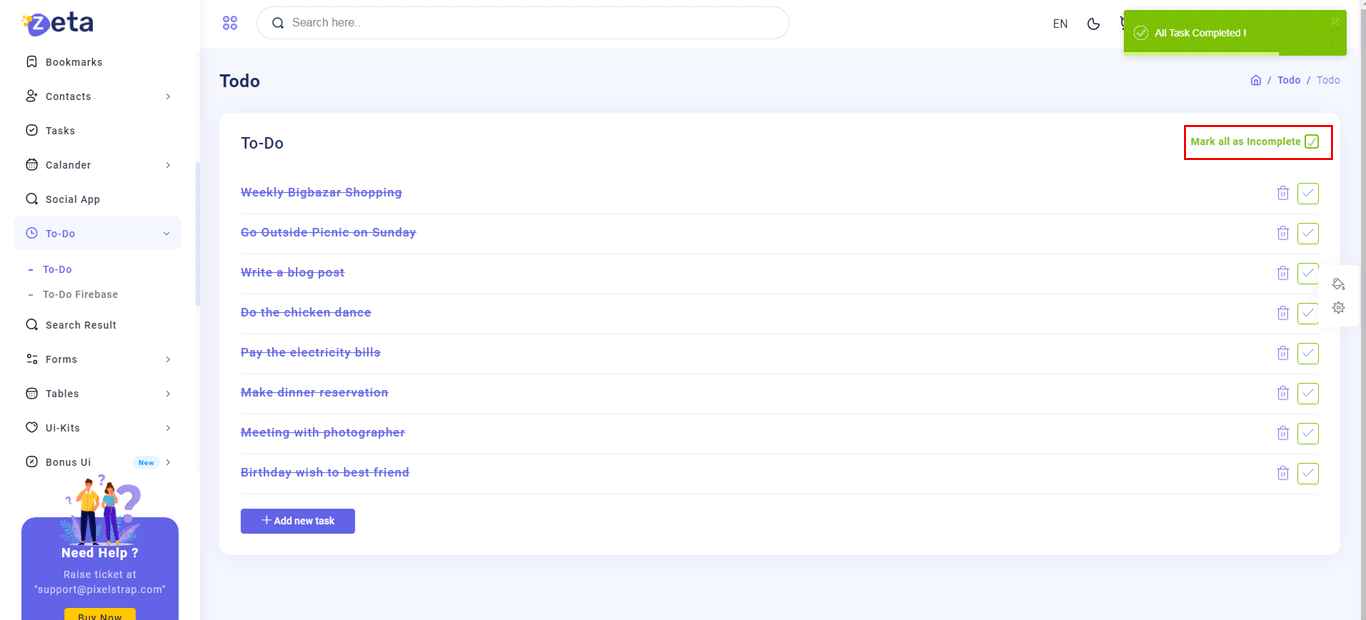Open Bookmarks from the sidebar

point(74,62)
